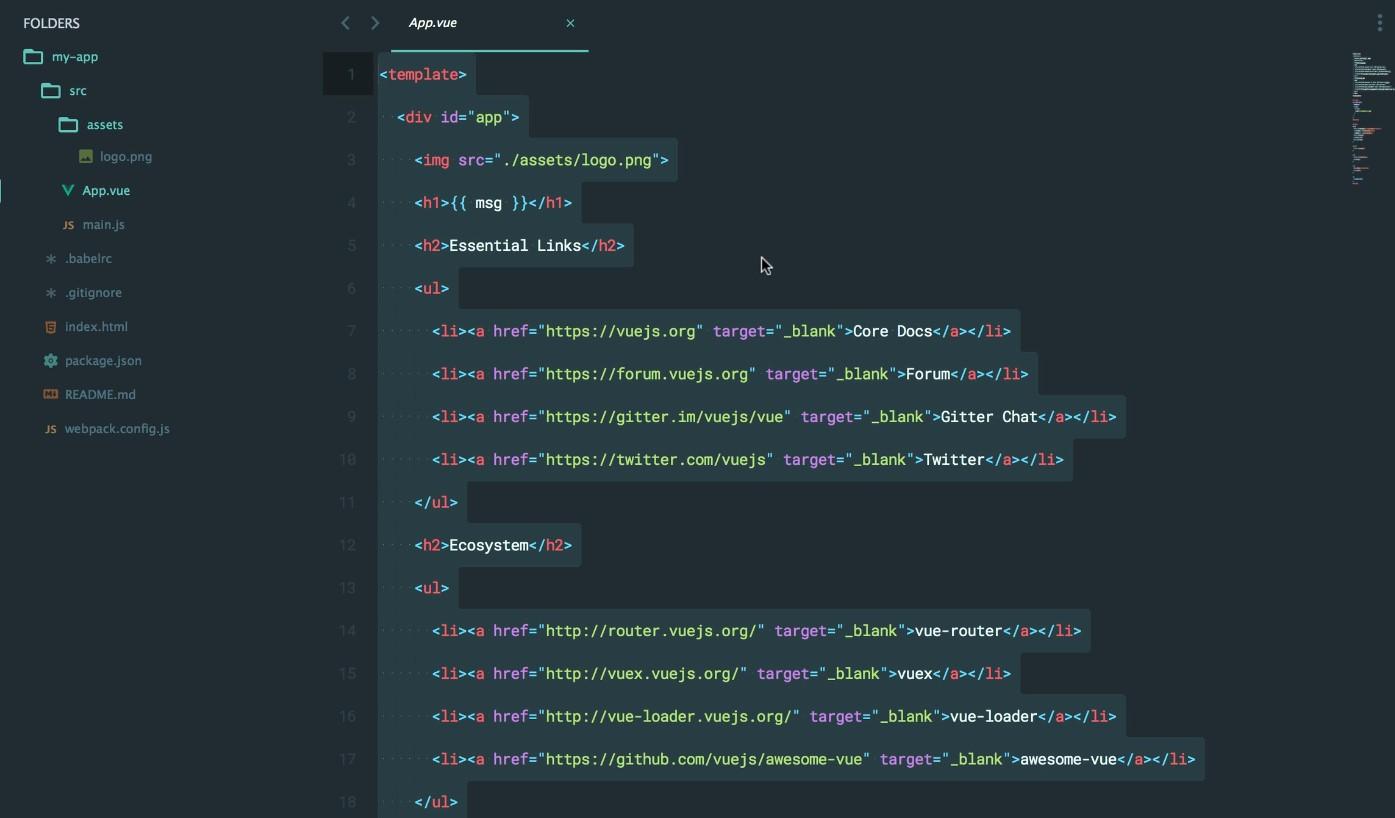Close the App.vue tab

(x=570, y=23)
